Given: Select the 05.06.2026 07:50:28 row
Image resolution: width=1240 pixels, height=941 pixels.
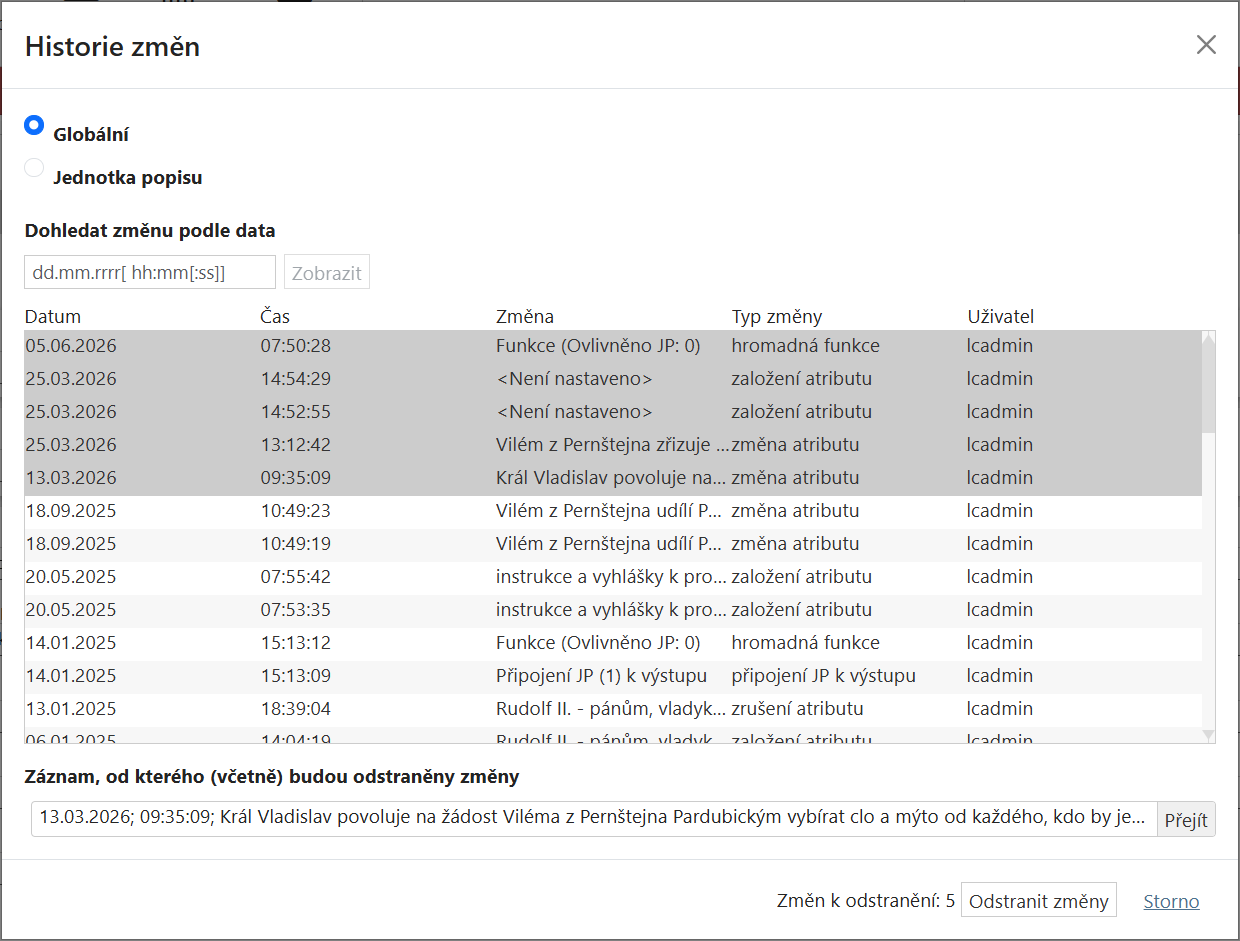Looking at the screenshot, I should (x=613, y=346).
